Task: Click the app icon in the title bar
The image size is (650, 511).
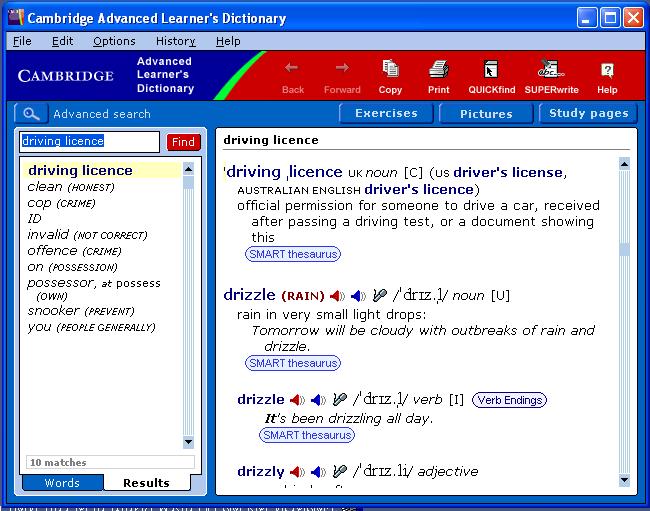Action: tap(16, 17)
